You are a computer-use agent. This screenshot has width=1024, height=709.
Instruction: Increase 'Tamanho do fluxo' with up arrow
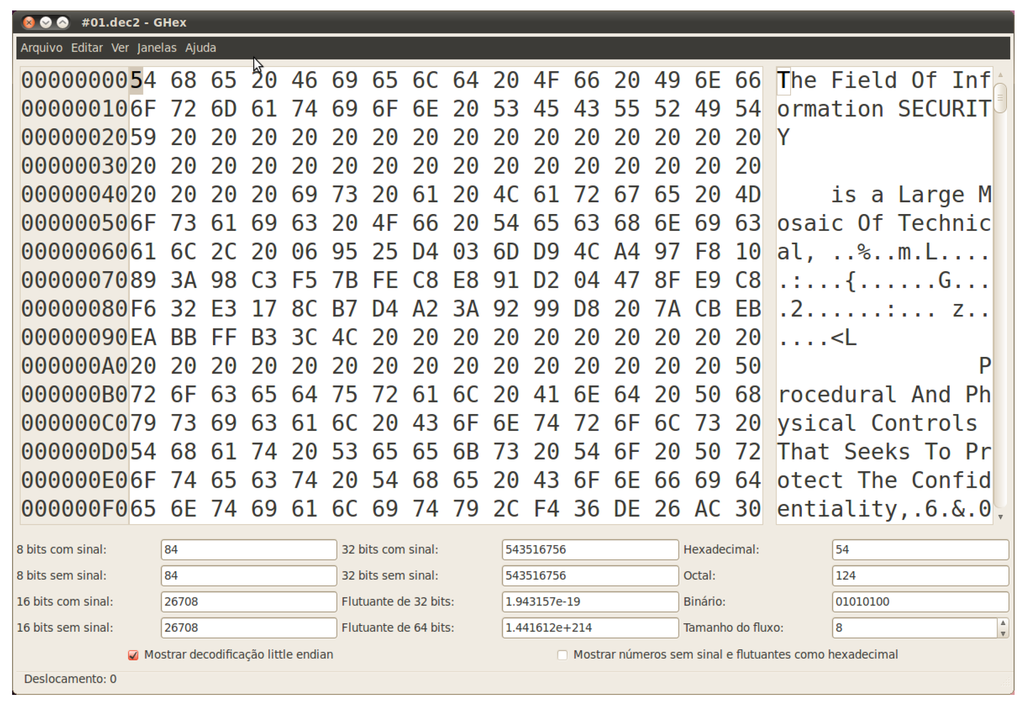[x=1003, y=623]
